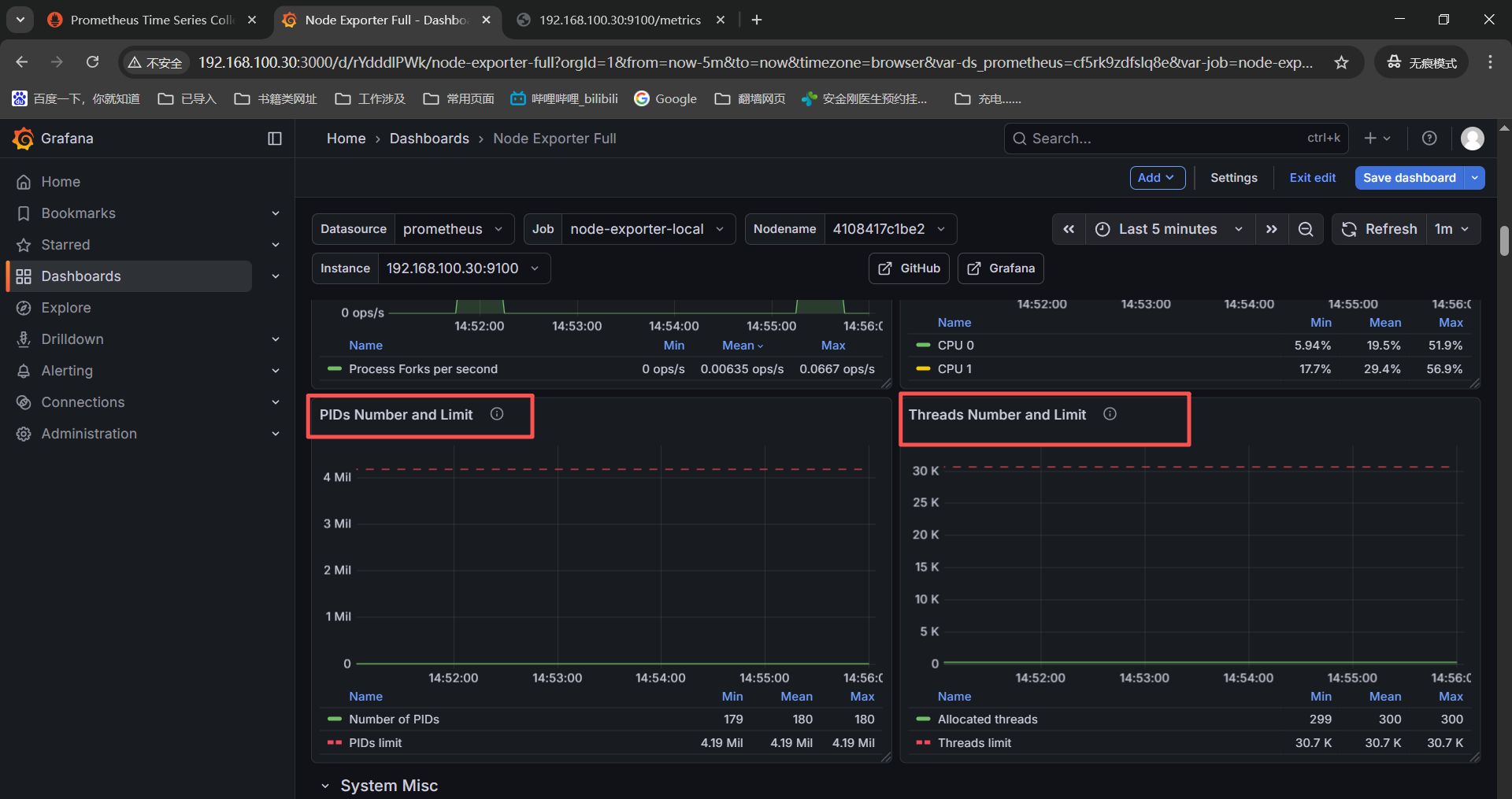The width and height of the screenshot is (1512, 799).
Task: Bookmark this page with star icon
Action: [1341, 62]
